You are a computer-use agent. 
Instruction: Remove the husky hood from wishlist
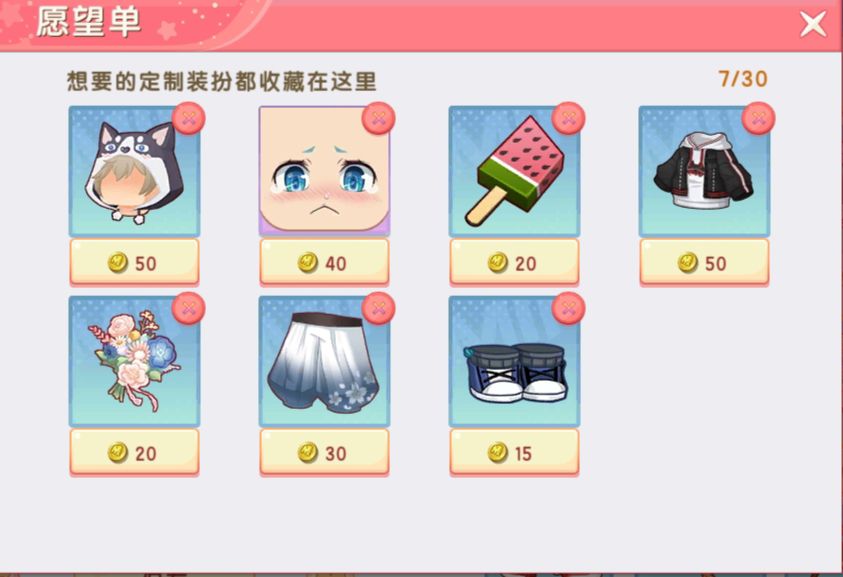(188, 118)
